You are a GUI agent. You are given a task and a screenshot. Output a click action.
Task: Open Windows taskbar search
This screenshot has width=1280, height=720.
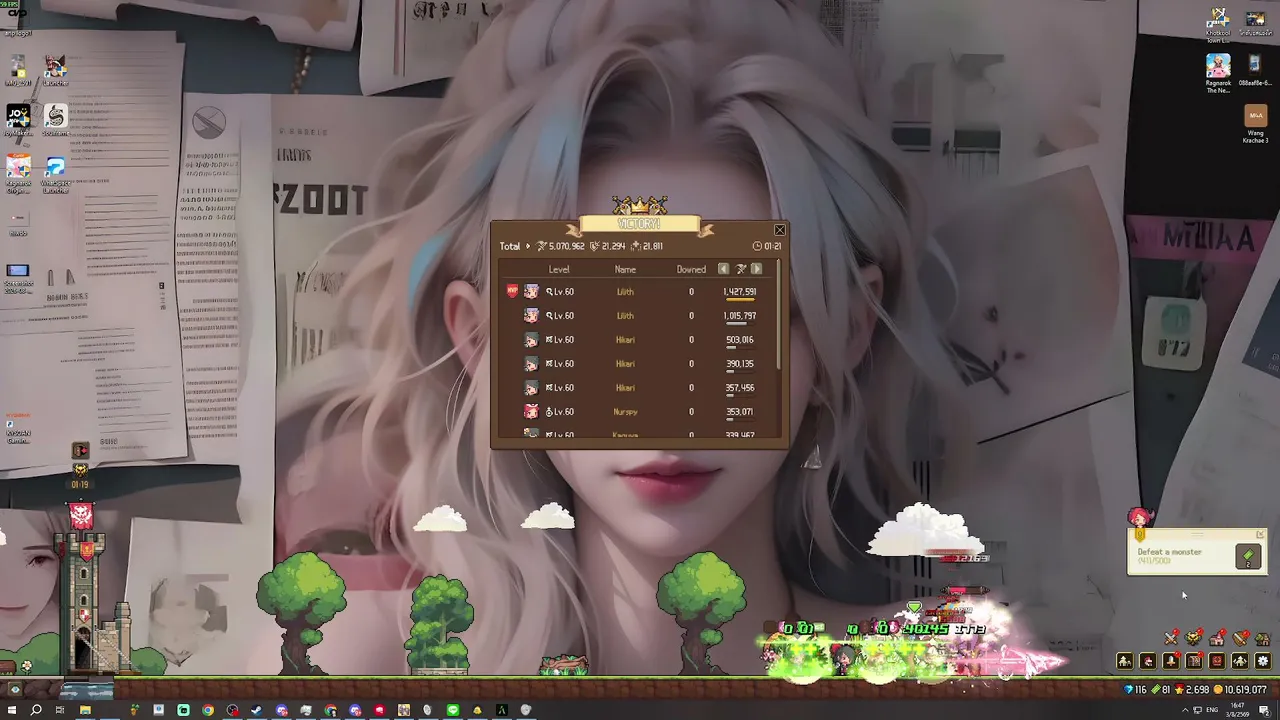[36, 710]
